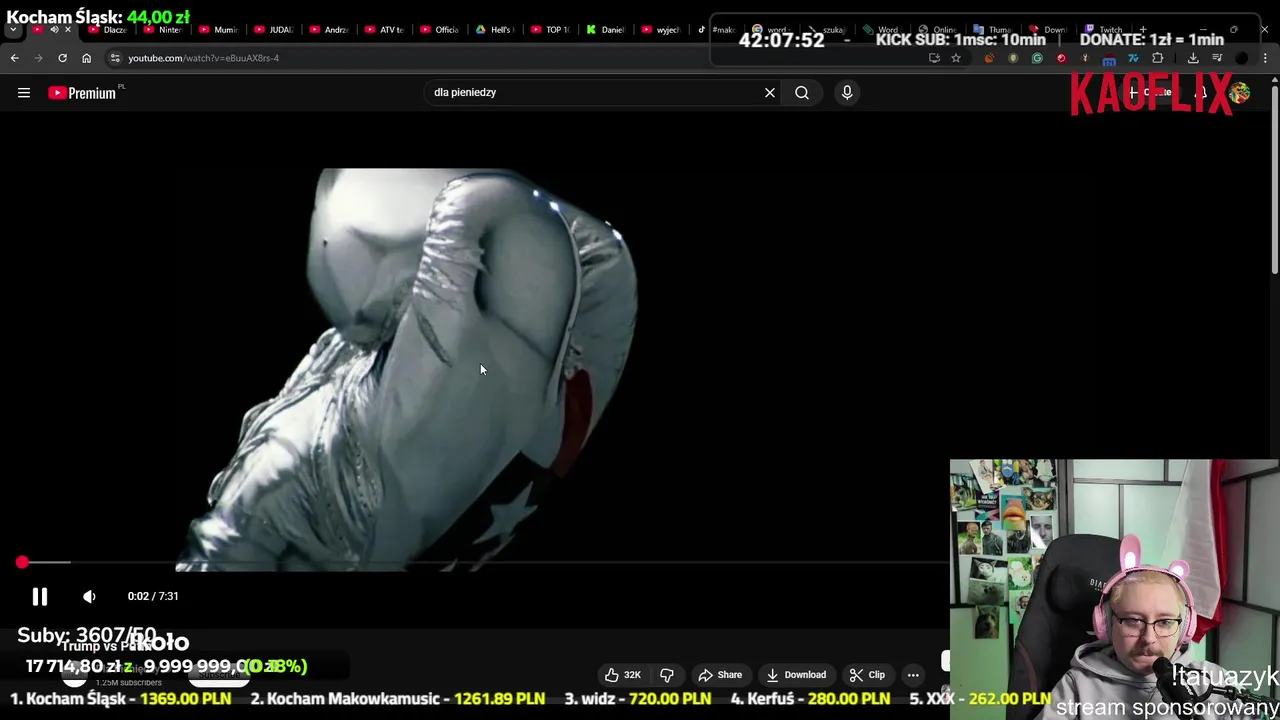
Task: Open the 7TV extension icon
Action: tap(1133, 58)
